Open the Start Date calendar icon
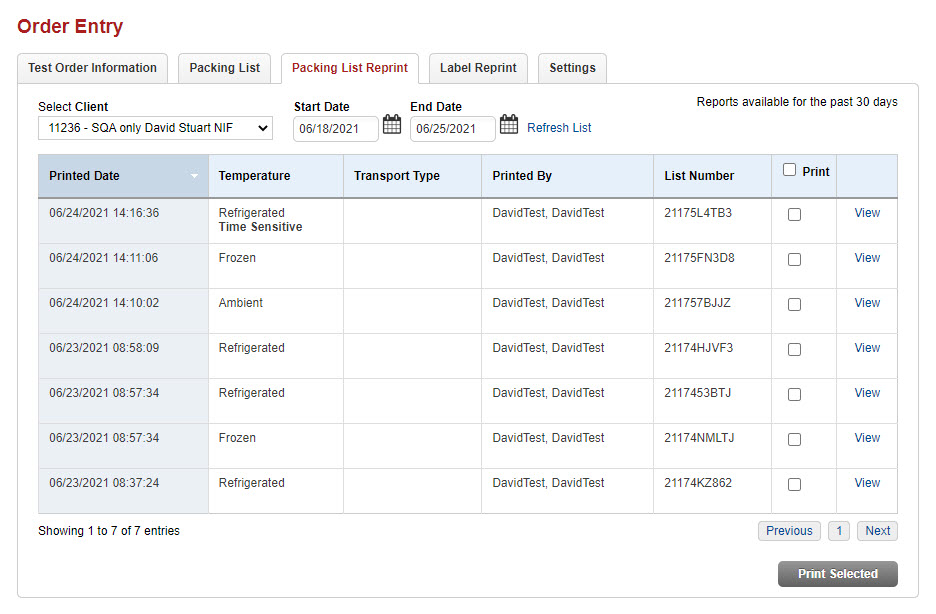 tap(392, 125)
